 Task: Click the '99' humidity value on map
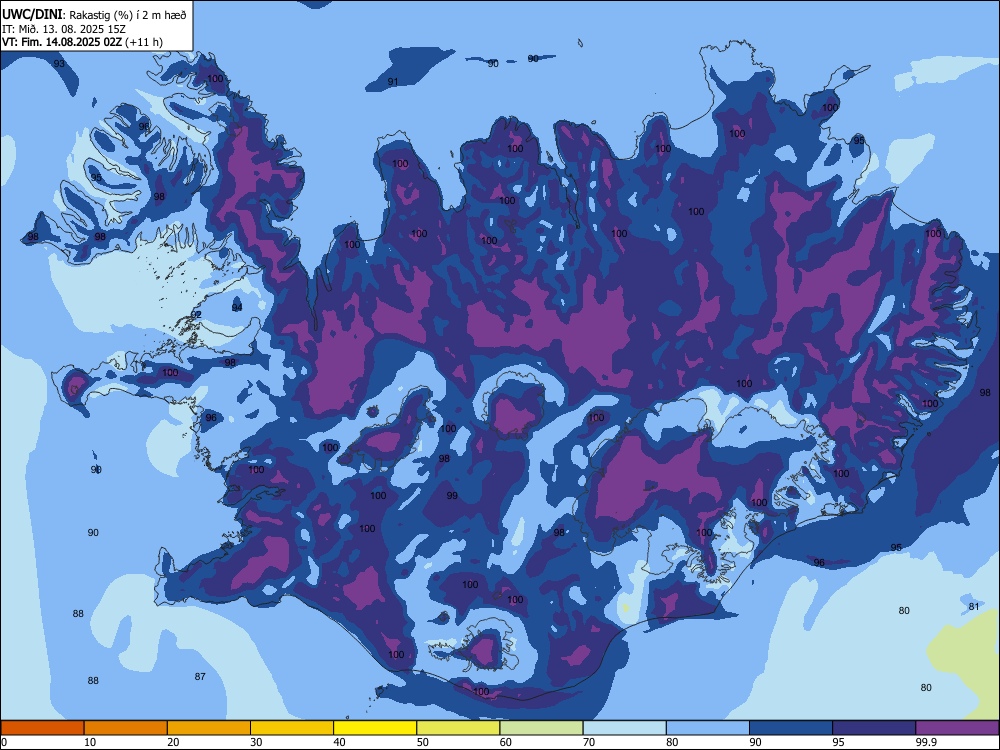(x=452, y=496)
